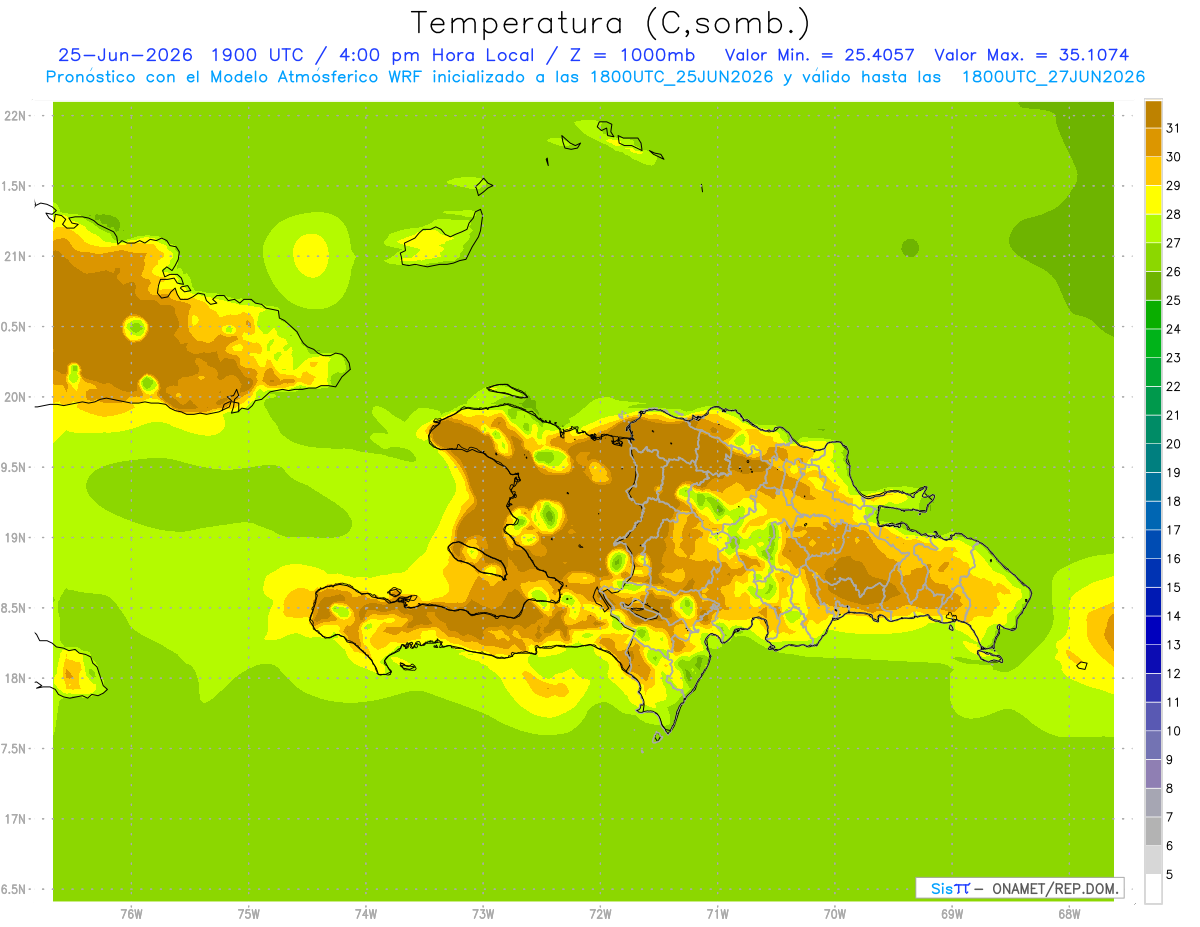Click the '73W' longitude label

(483, 914)
